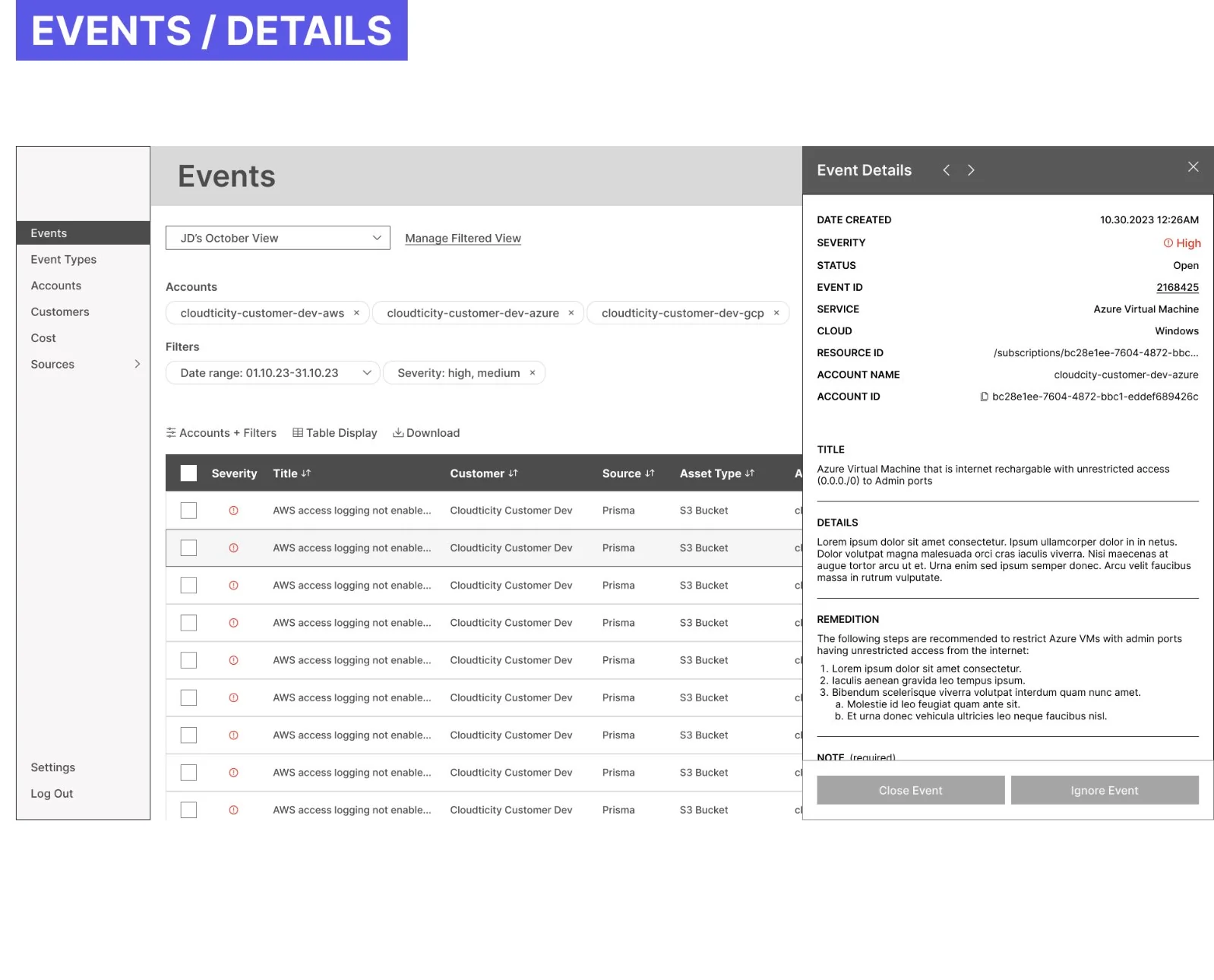Check the first event row checkbox
This screenshot has width=1214, height=980.
pyautogui.click(x=188, y=511)
